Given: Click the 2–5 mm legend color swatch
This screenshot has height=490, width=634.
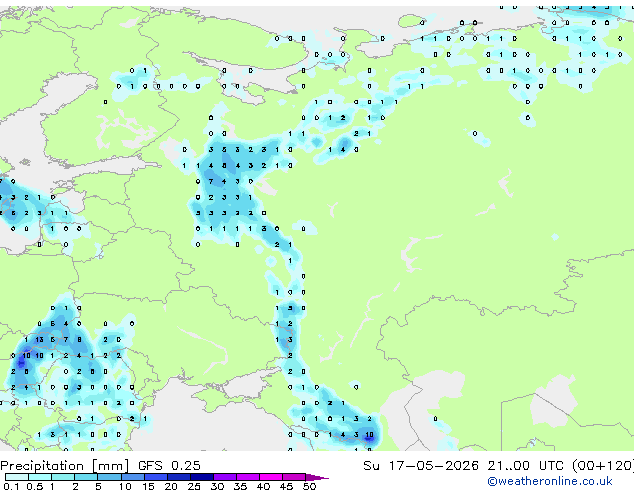Looking at the screenshot, I should [x=86, y=477].
